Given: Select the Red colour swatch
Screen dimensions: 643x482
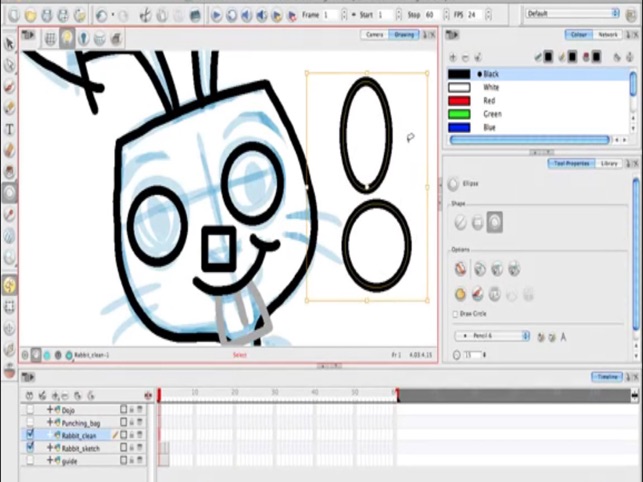Looking at the screenshot, I should (459, 101).
